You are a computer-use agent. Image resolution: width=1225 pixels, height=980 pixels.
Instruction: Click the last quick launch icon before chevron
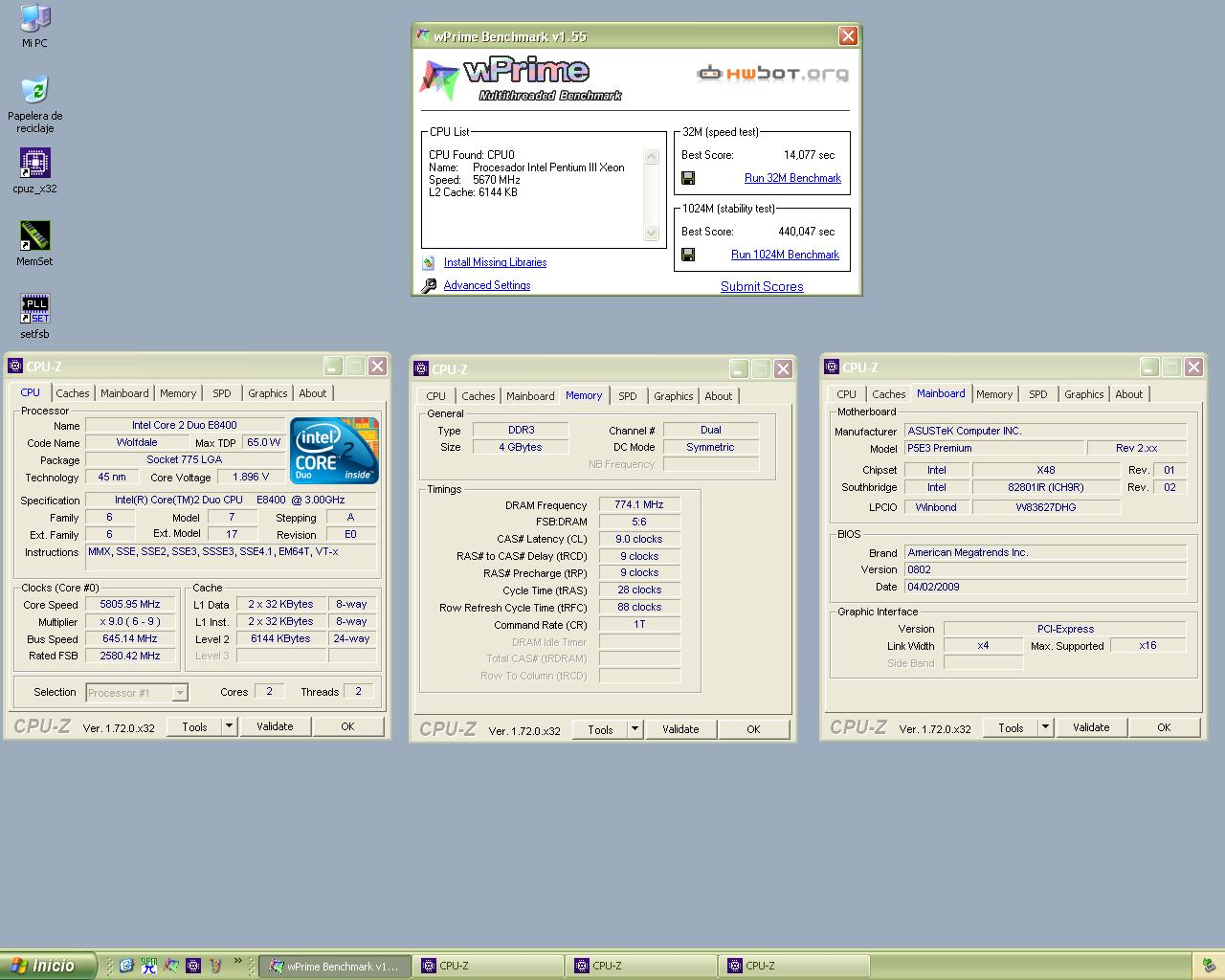tap(215, 966)
